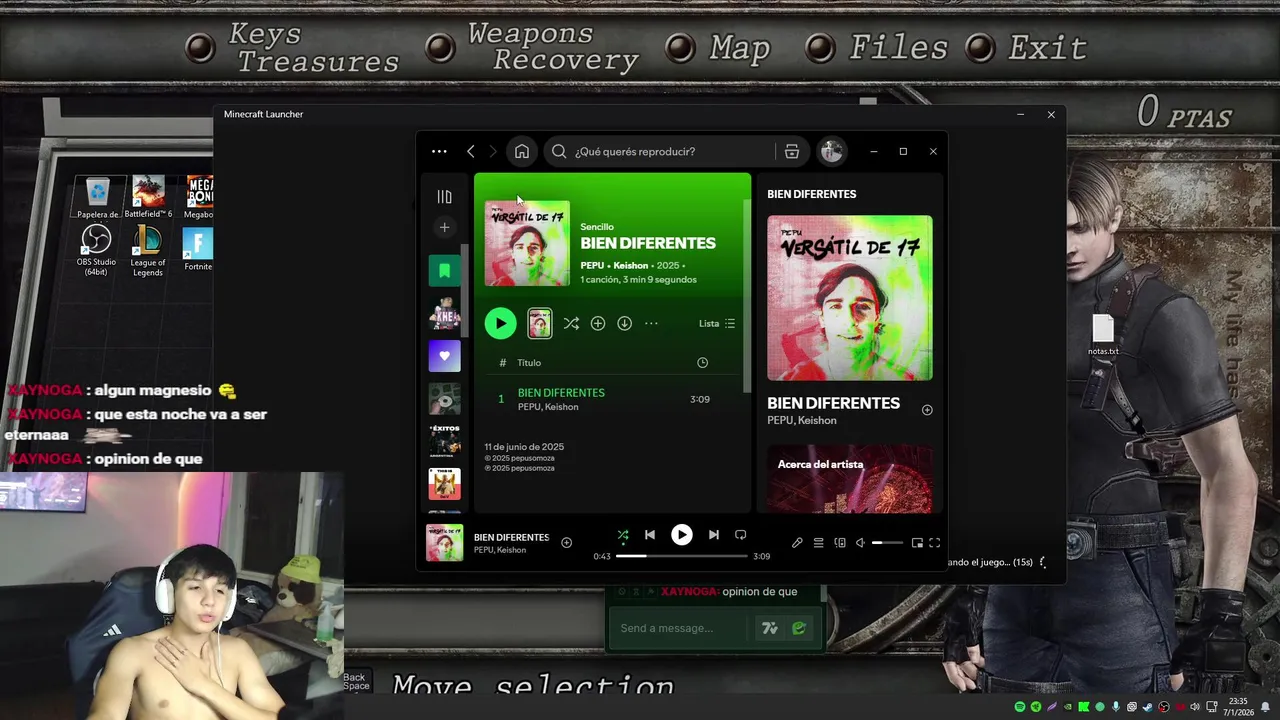
Task: Select the BIEN DIFERENTES track row
Action: pyautogui.click(x=612, y=399)
